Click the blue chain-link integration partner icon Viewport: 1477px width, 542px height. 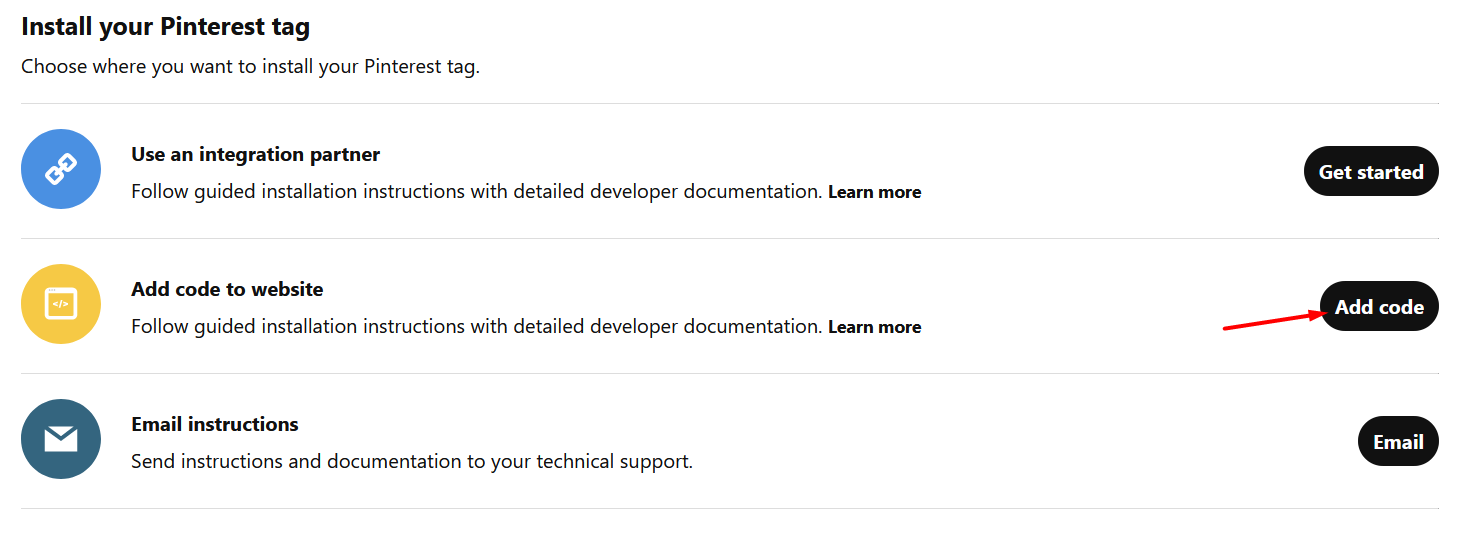[61, 169]
